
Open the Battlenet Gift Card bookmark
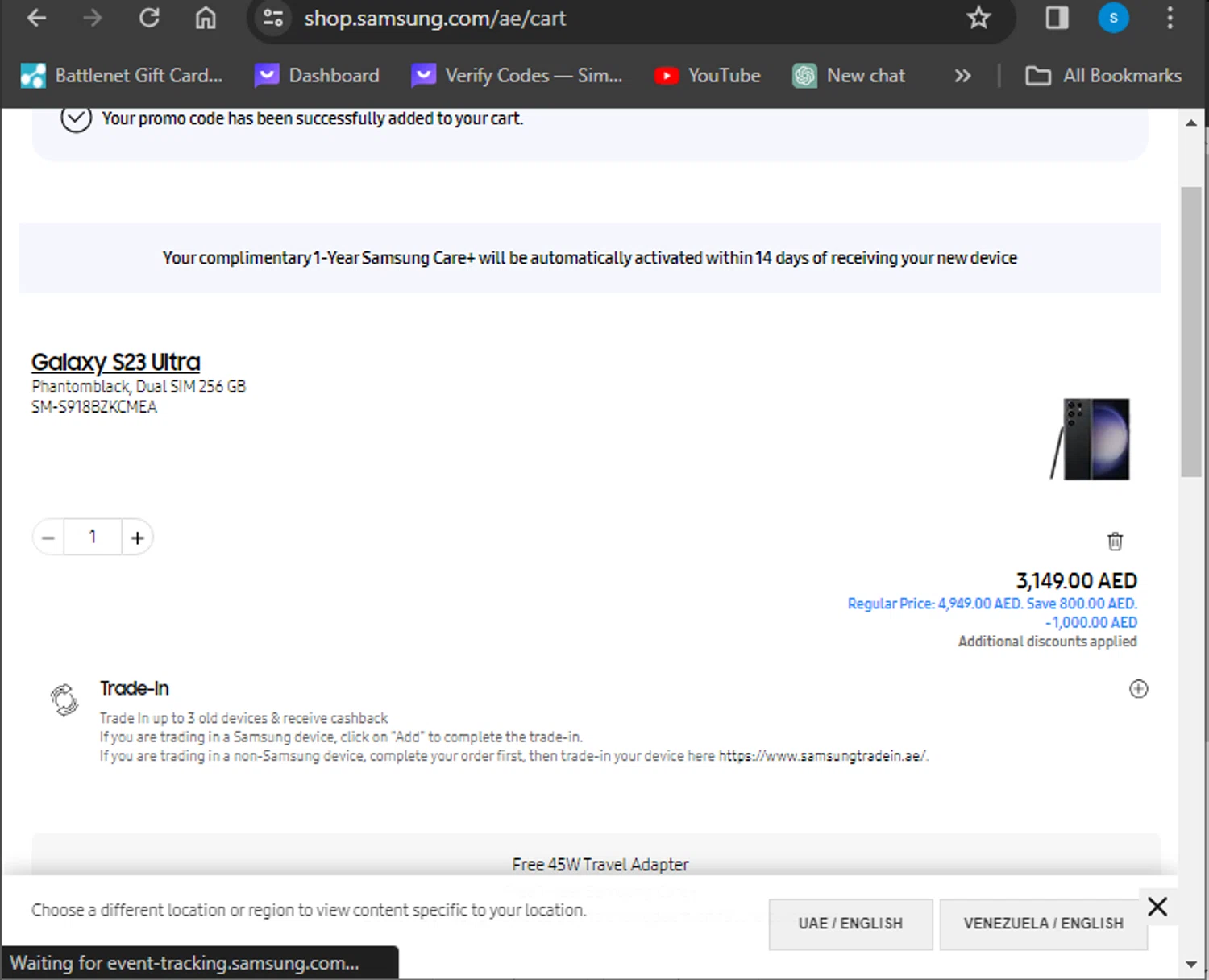coord(121,76)
